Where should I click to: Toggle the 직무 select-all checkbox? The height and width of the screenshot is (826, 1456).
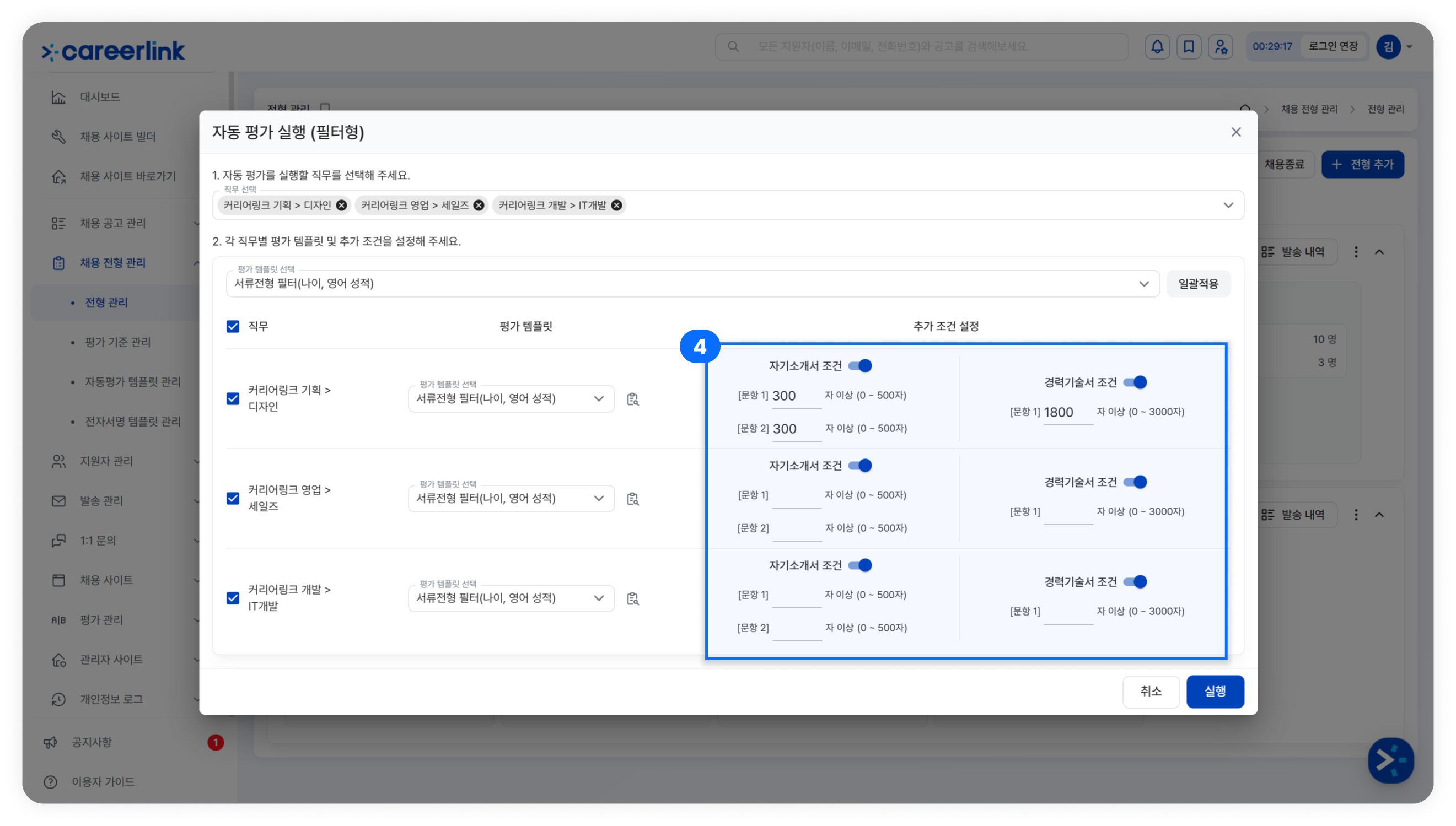[233, 326]
